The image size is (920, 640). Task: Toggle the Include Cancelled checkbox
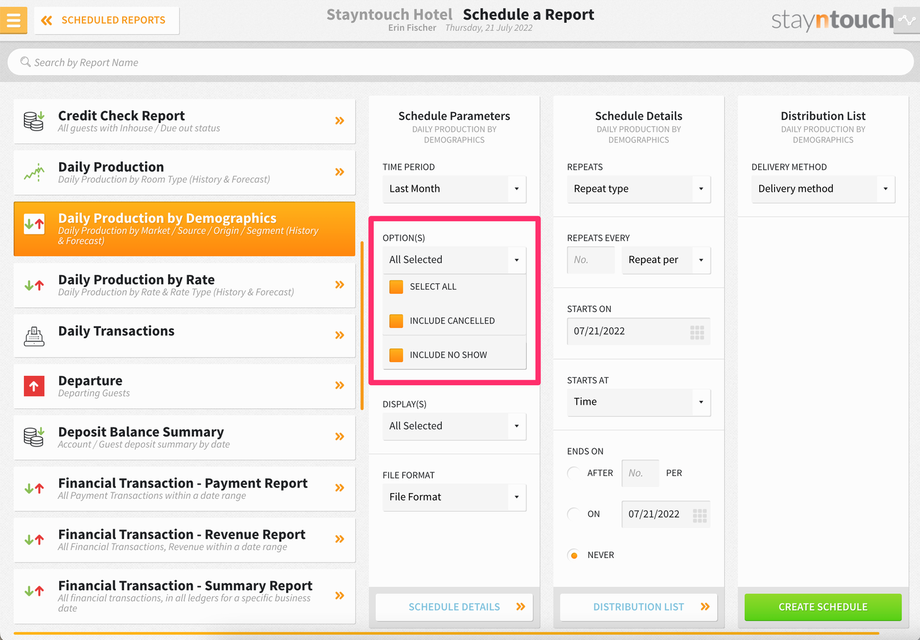[396, 321]
